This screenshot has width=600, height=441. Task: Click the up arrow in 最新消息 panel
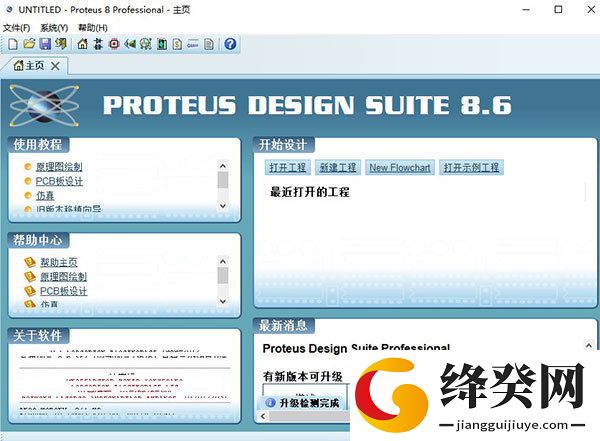tap(589, 345)
